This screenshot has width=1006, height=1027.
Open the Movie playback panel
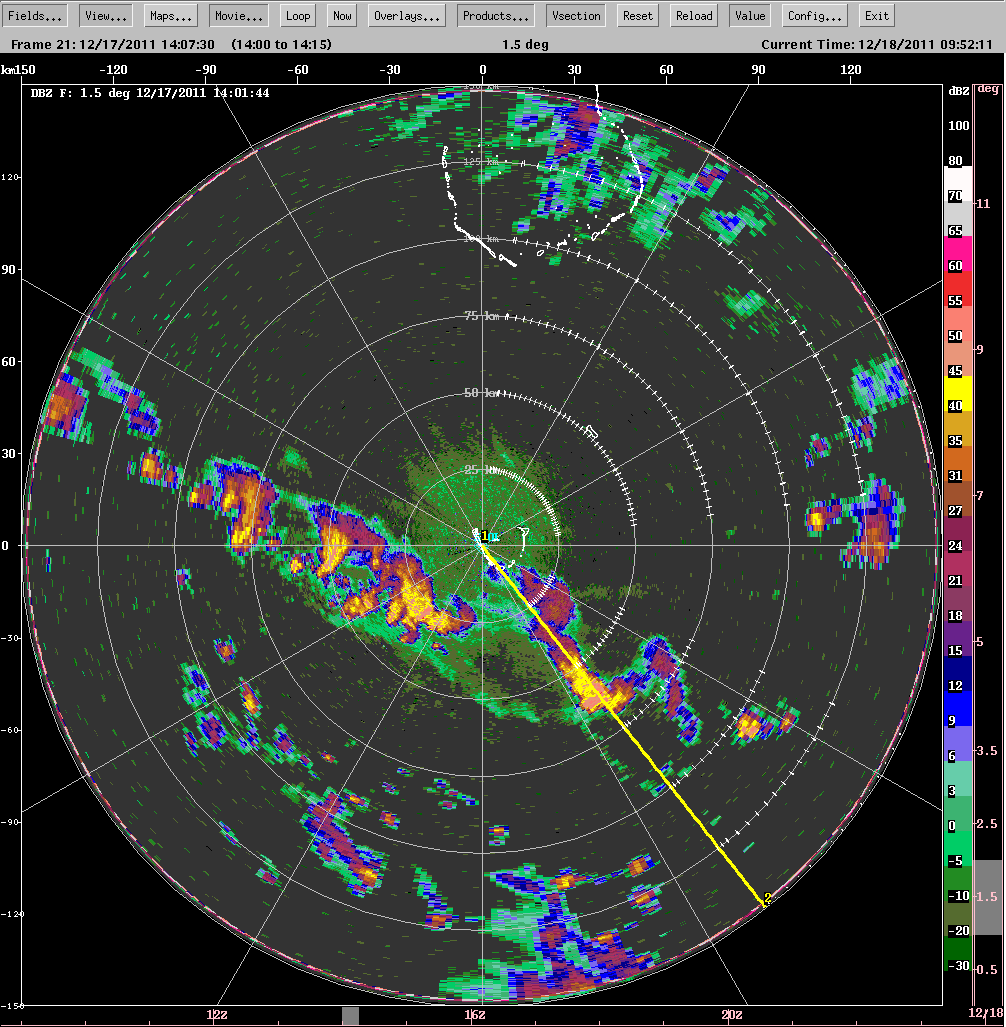point(238,15)
